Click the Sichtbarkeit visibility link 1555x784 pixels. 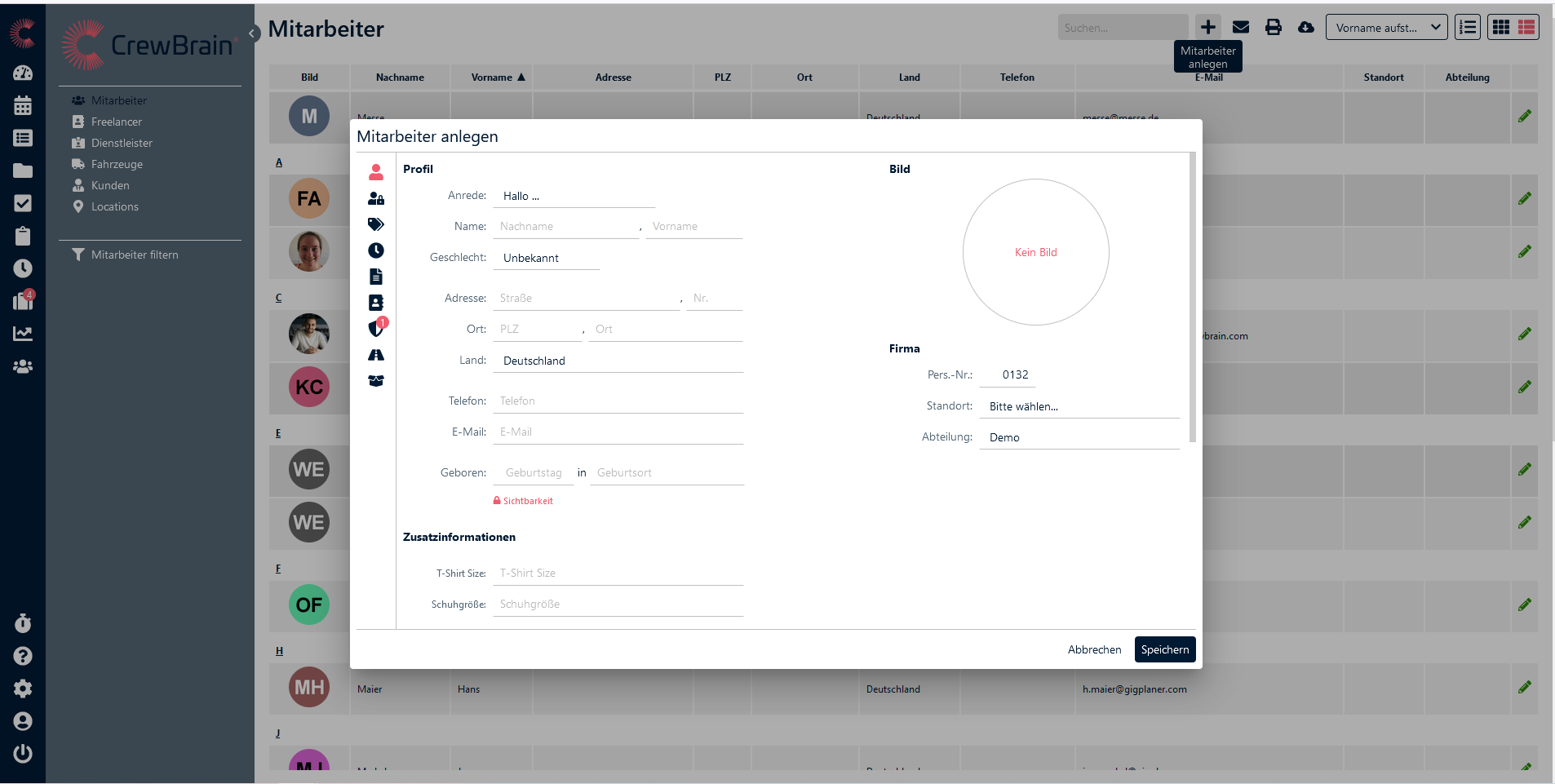(x=527, y=501)
